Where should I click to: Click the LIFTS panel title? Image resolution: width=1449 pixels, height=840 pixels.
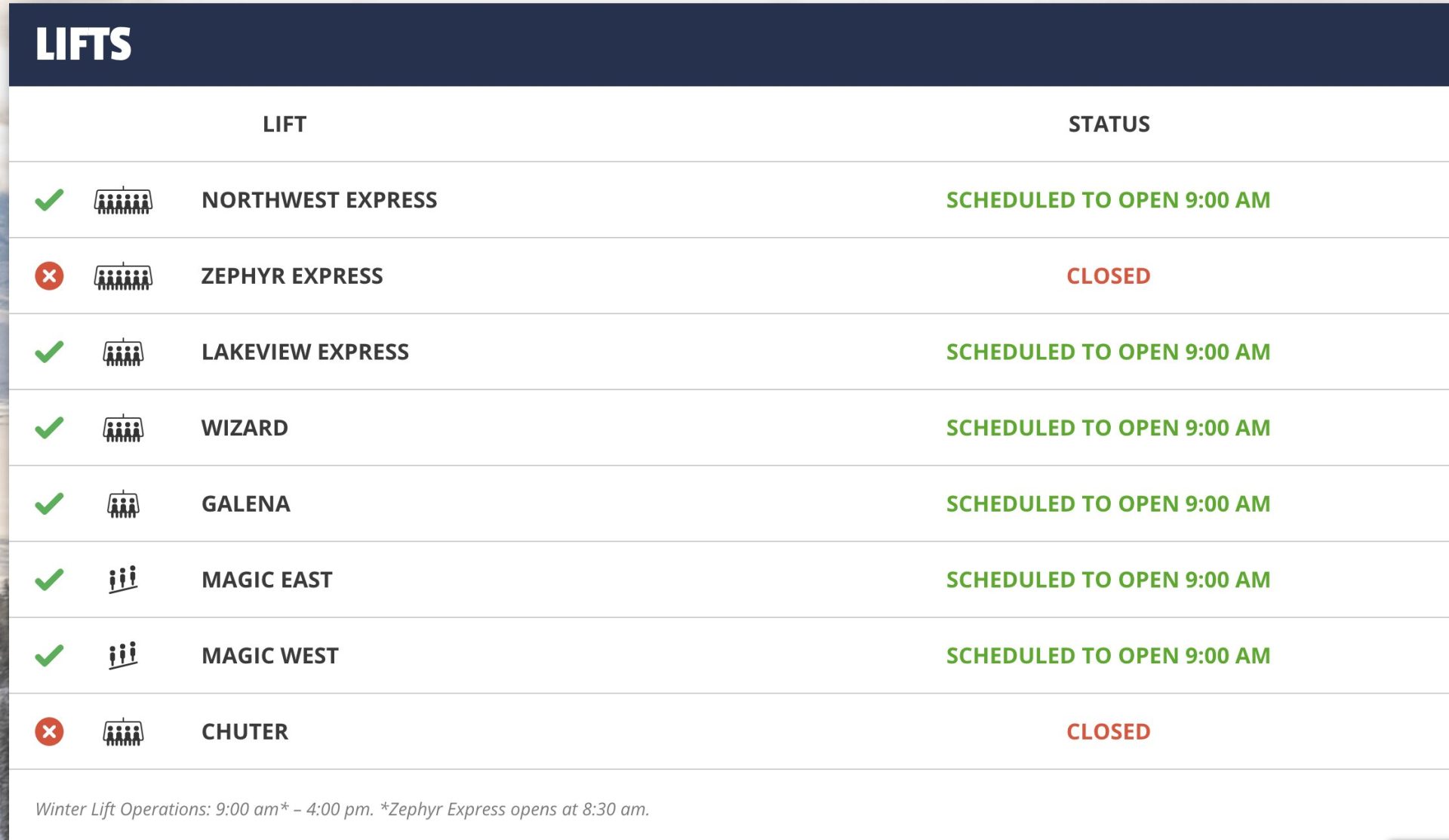click(83, 44)
